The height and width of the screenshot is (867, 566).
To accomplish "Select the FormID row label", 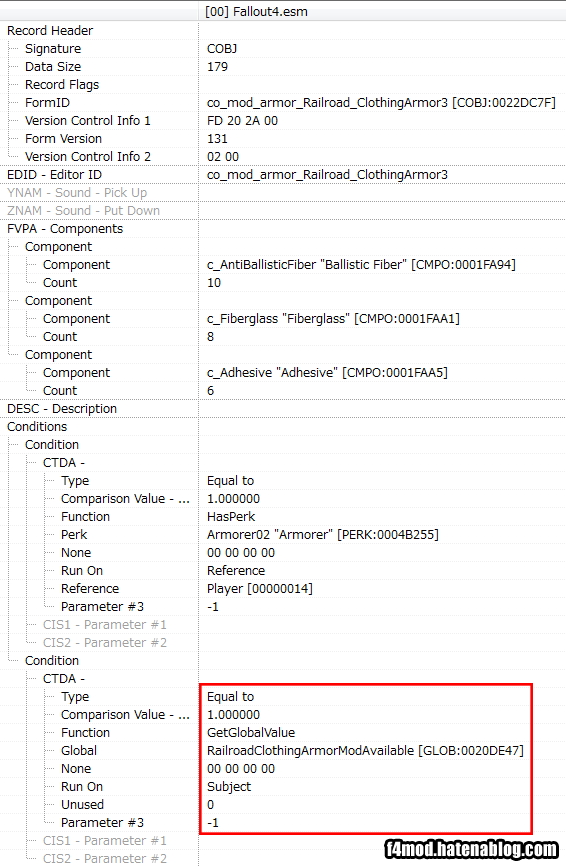I will pyautogui.click(x=47, y=102).
